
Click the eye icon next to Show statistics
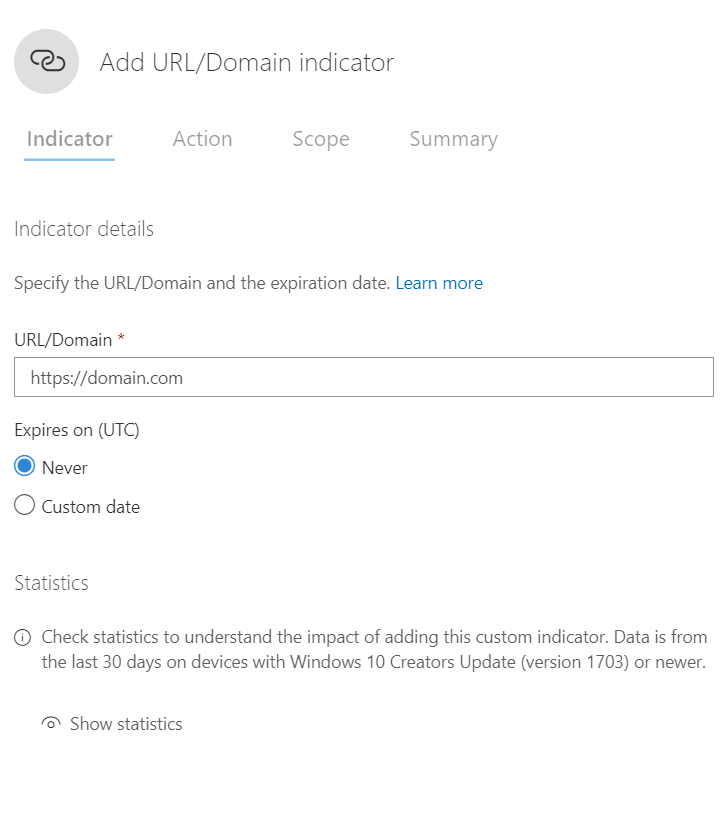click(x=51, y=723)
